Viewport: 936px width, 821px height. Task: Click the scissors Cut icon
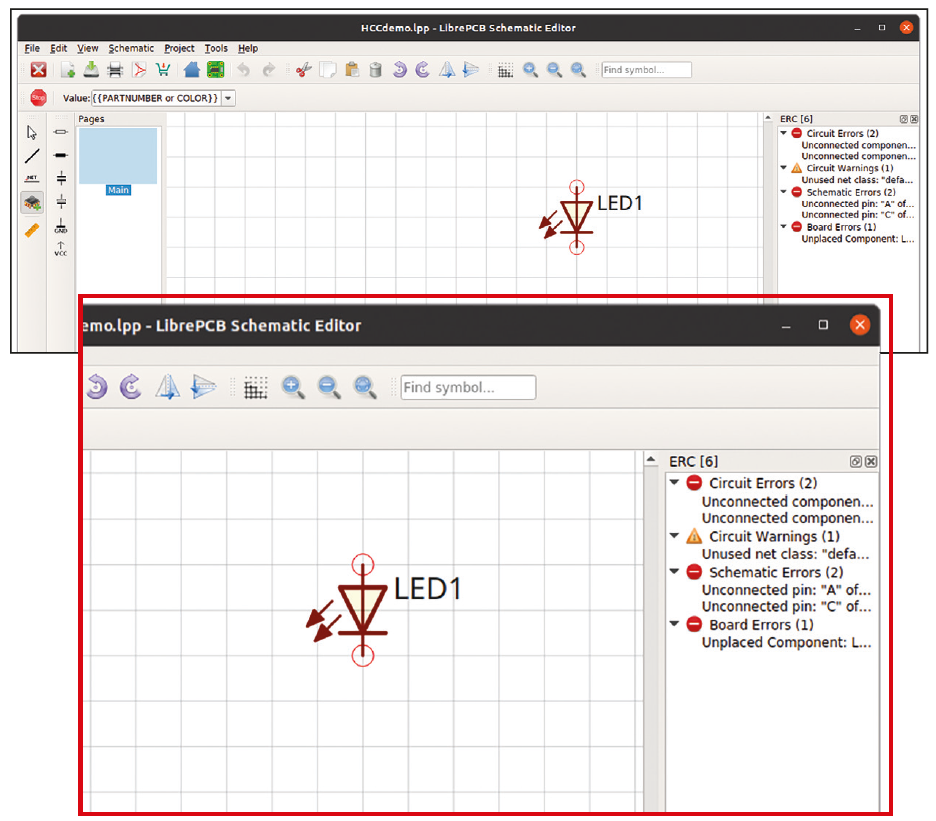(304, 70)
